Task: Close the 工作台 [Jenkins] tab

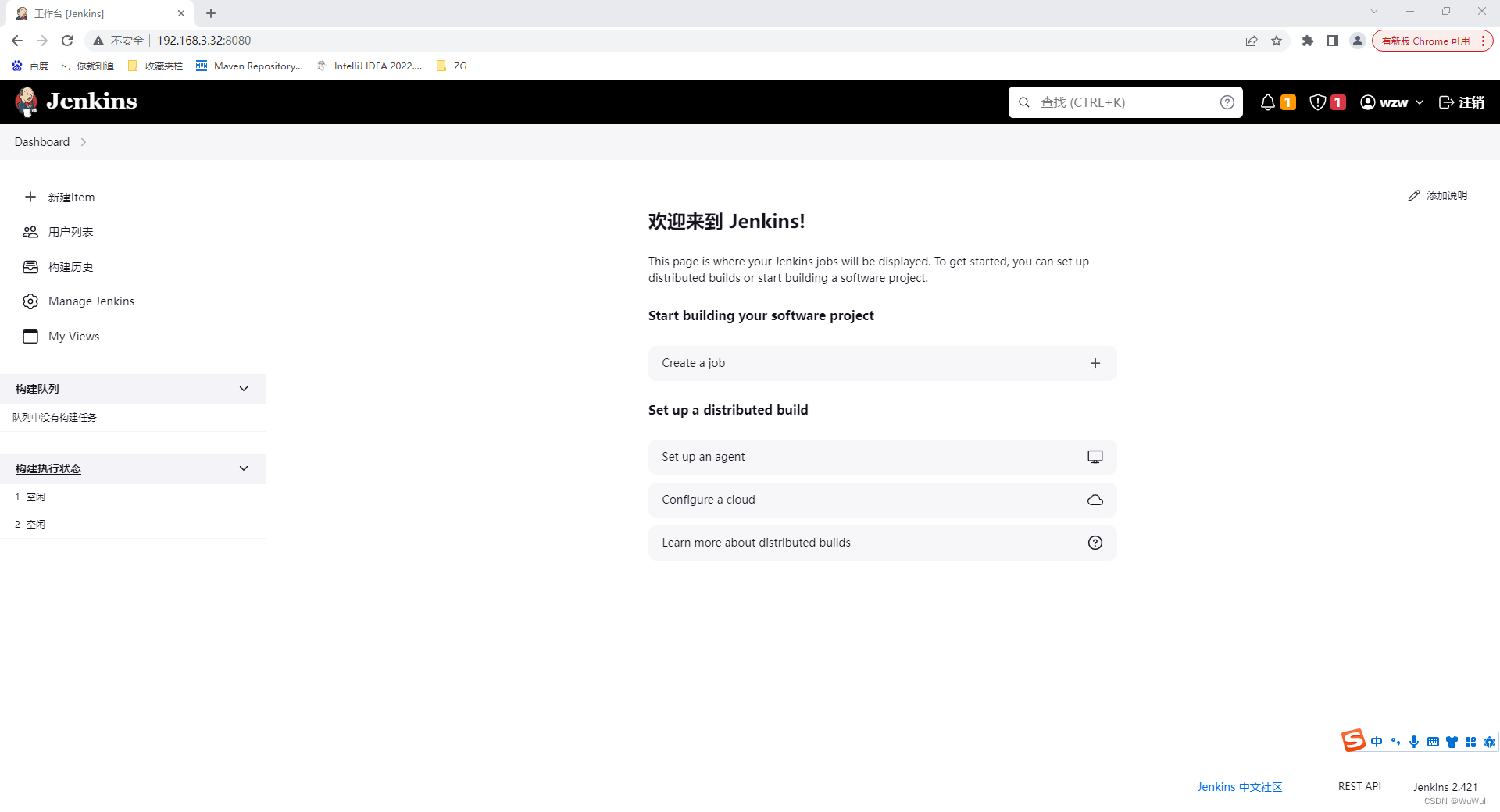Action: coord(181,13)
